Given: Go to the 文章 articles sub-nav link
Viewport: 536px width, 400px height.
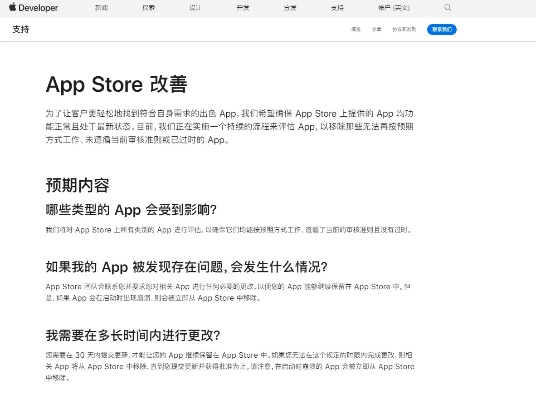Looking at the screenshot, I should coord(376,29).
